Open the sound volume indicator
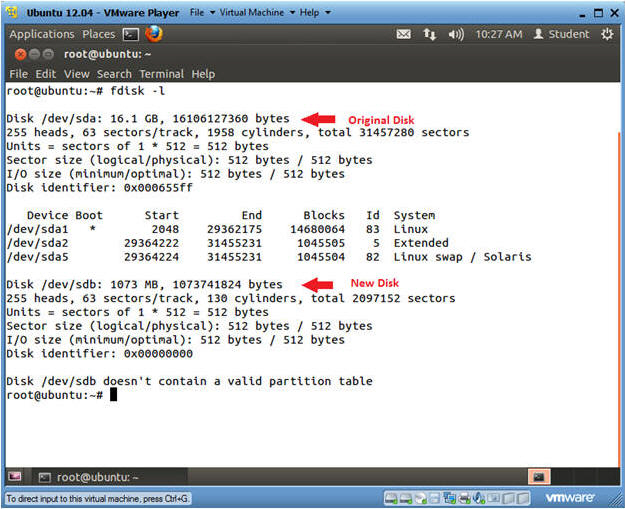The width and height of the screenshot is (625, 509). pyautogui.click(x=456, y=34)
